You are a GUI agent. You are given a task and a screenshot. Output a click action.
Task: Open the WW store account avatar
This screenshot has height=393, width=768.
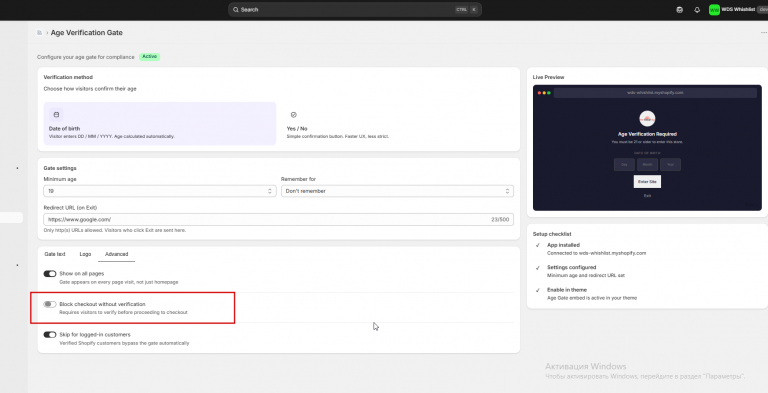[714, 10]
